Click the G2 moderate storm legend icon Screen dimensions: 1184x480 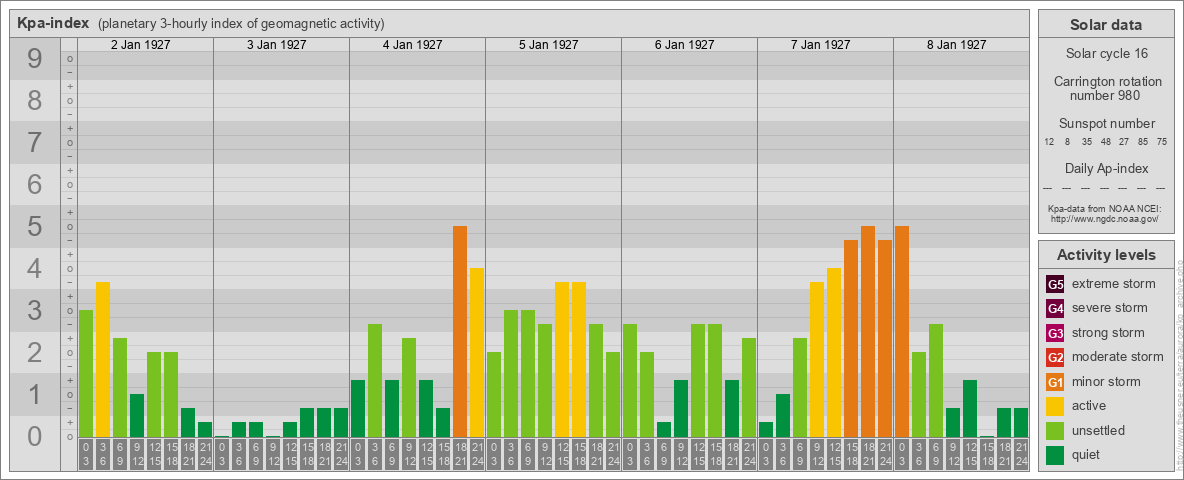(x=1055, y=357)
